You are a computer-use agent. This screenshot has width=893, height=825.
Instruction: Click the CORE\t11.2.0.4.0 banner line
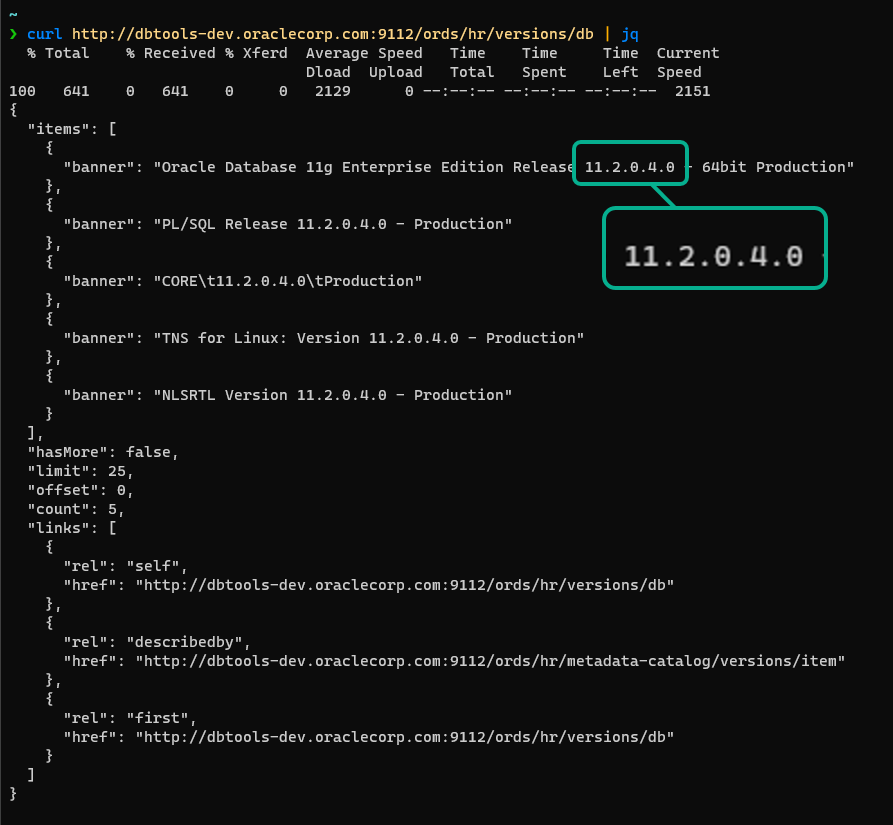point(243,281)
